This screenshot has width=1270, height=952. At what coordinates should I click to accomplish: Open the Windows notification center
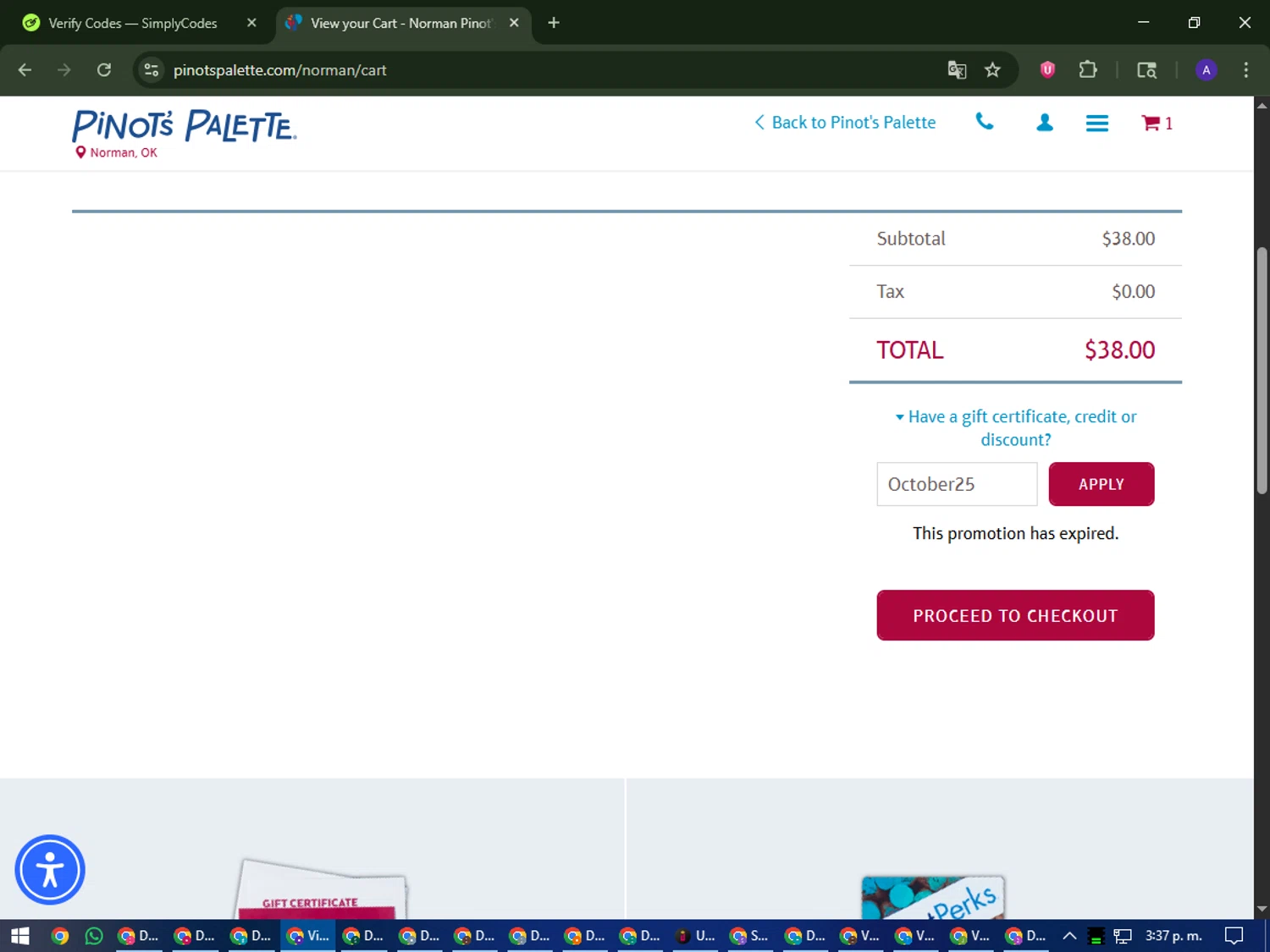tap(1234, 936)
